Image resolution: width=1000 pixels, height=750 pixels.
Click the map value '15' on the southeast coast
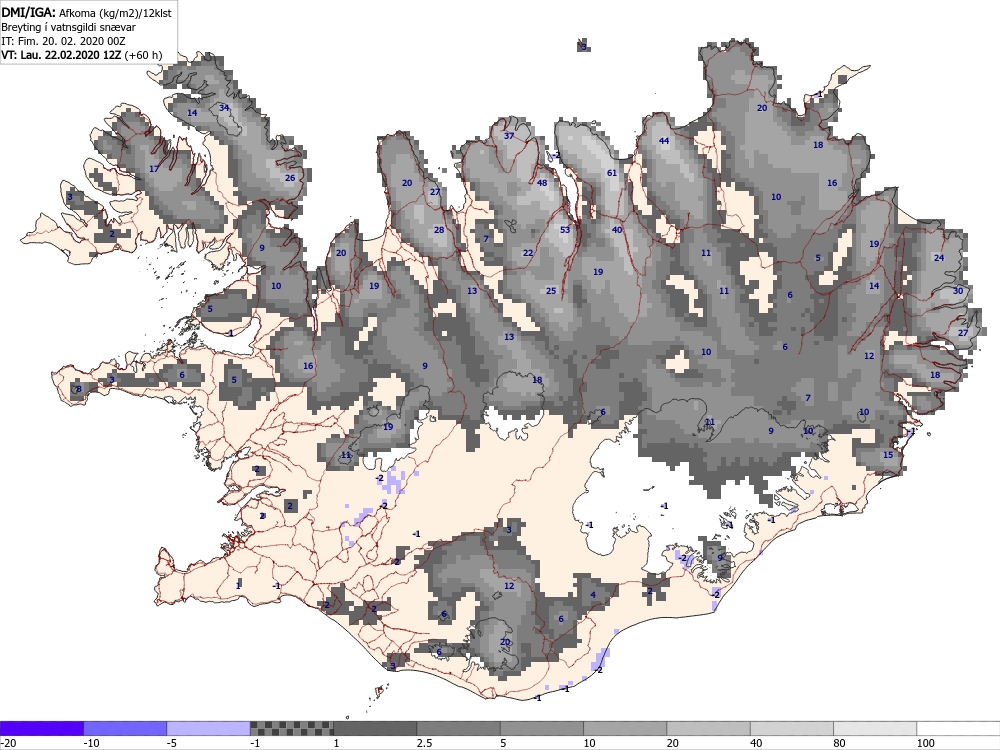(888, 455)
